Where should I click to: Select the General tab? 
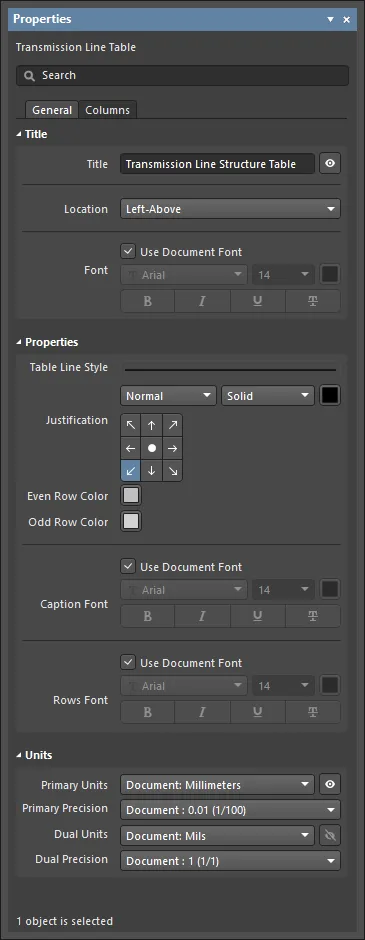point(52,110)
